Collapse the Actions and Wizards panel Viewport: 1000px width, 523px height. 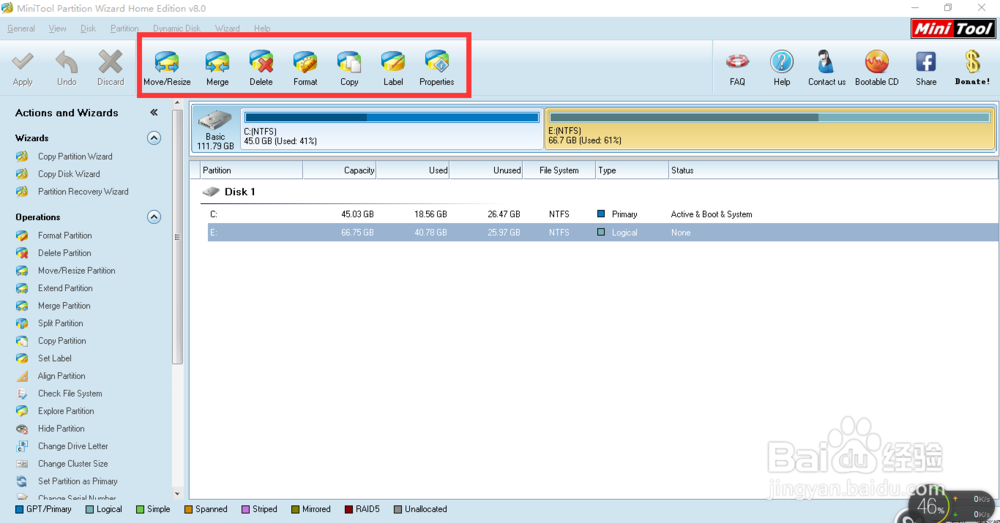pos(154,112)
